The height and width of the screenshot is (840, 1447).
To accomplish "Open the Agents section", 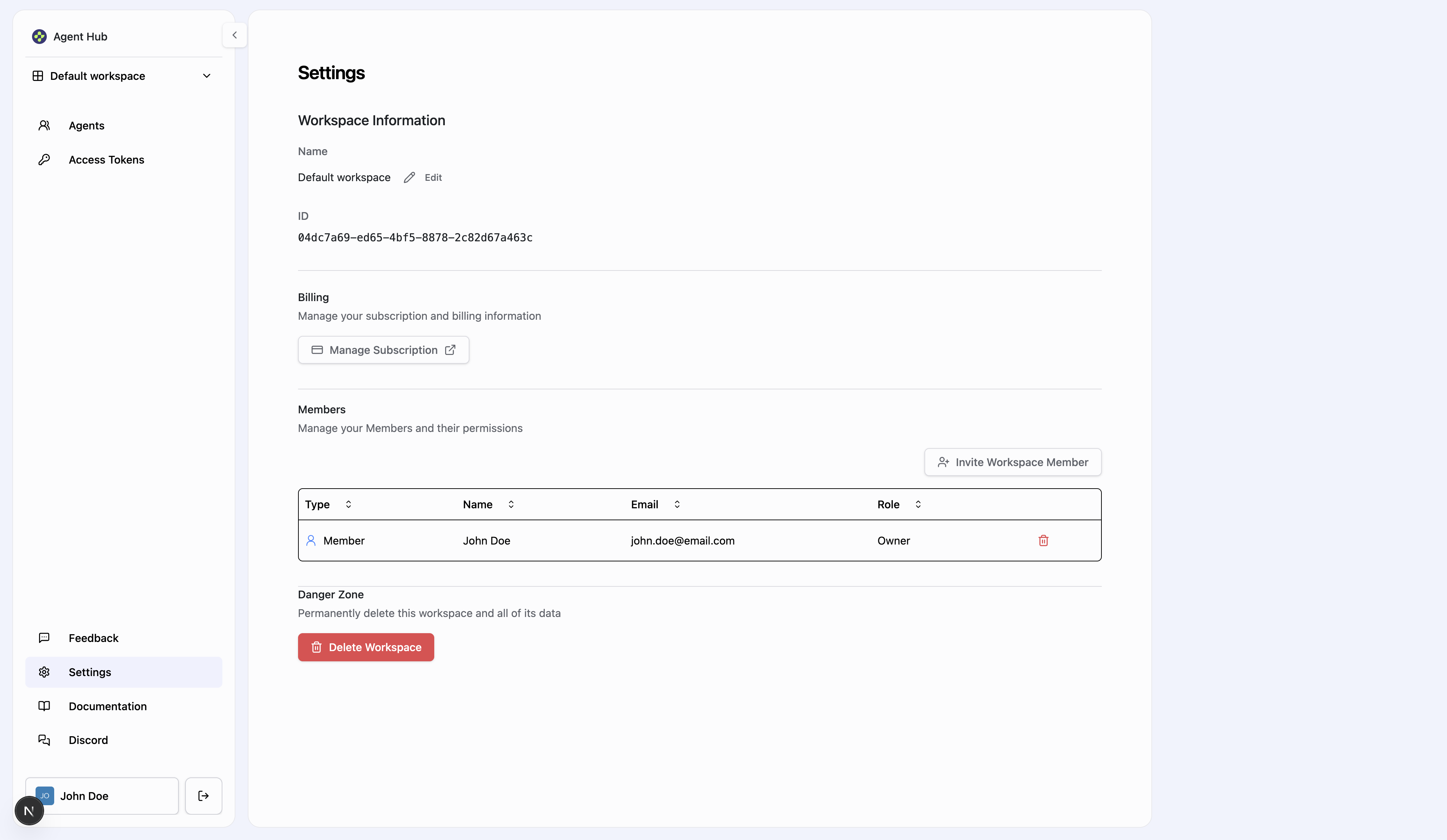I will tap(87, 125).
